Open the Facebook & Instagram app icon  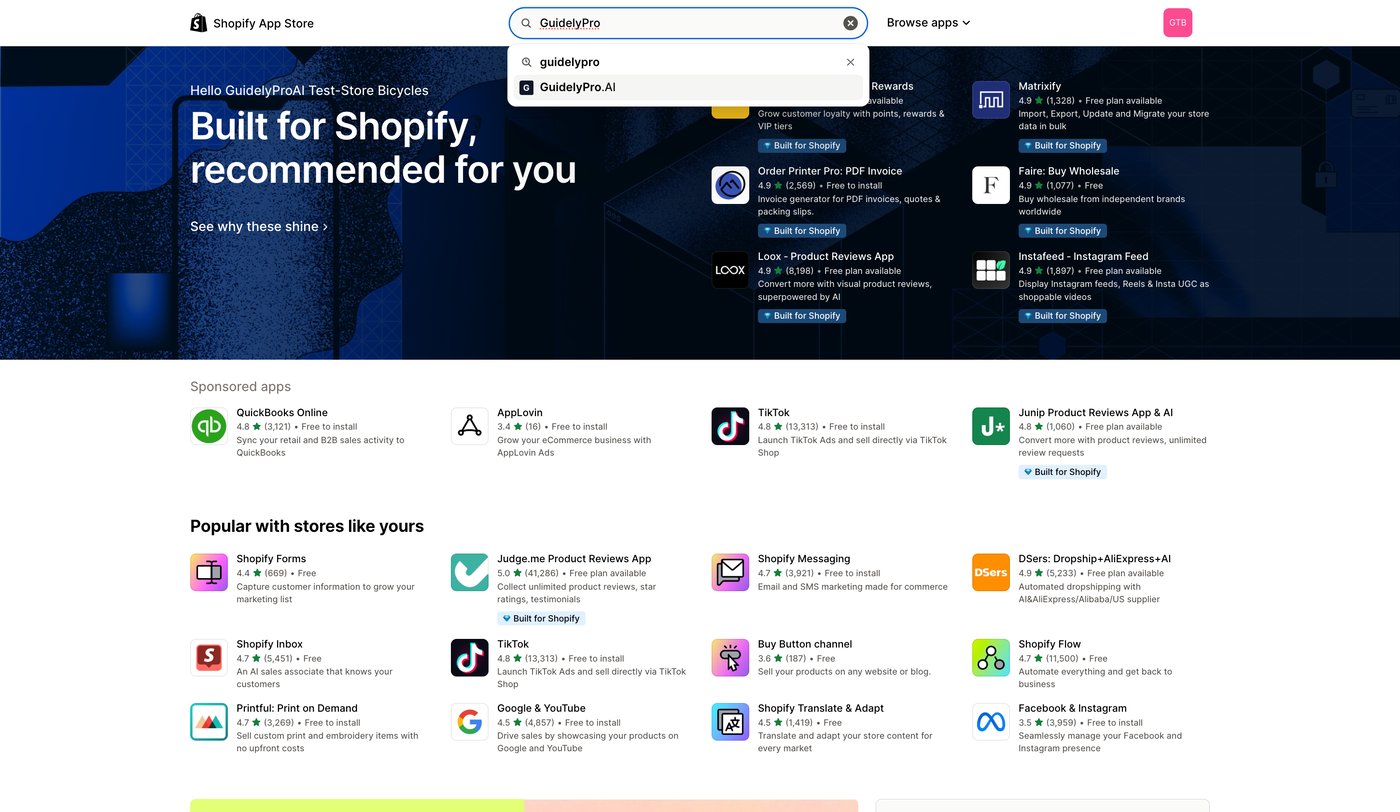click(991, 722)
